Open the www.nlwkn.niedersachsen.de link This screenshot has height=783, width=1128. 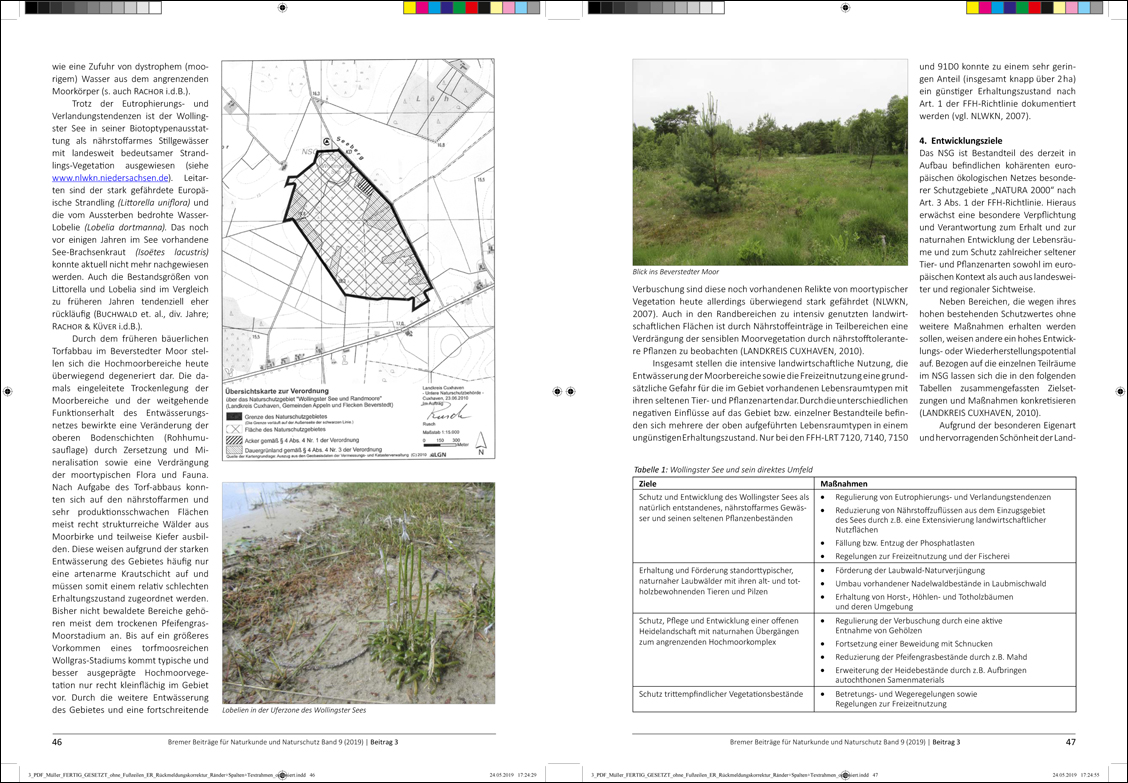111,178
